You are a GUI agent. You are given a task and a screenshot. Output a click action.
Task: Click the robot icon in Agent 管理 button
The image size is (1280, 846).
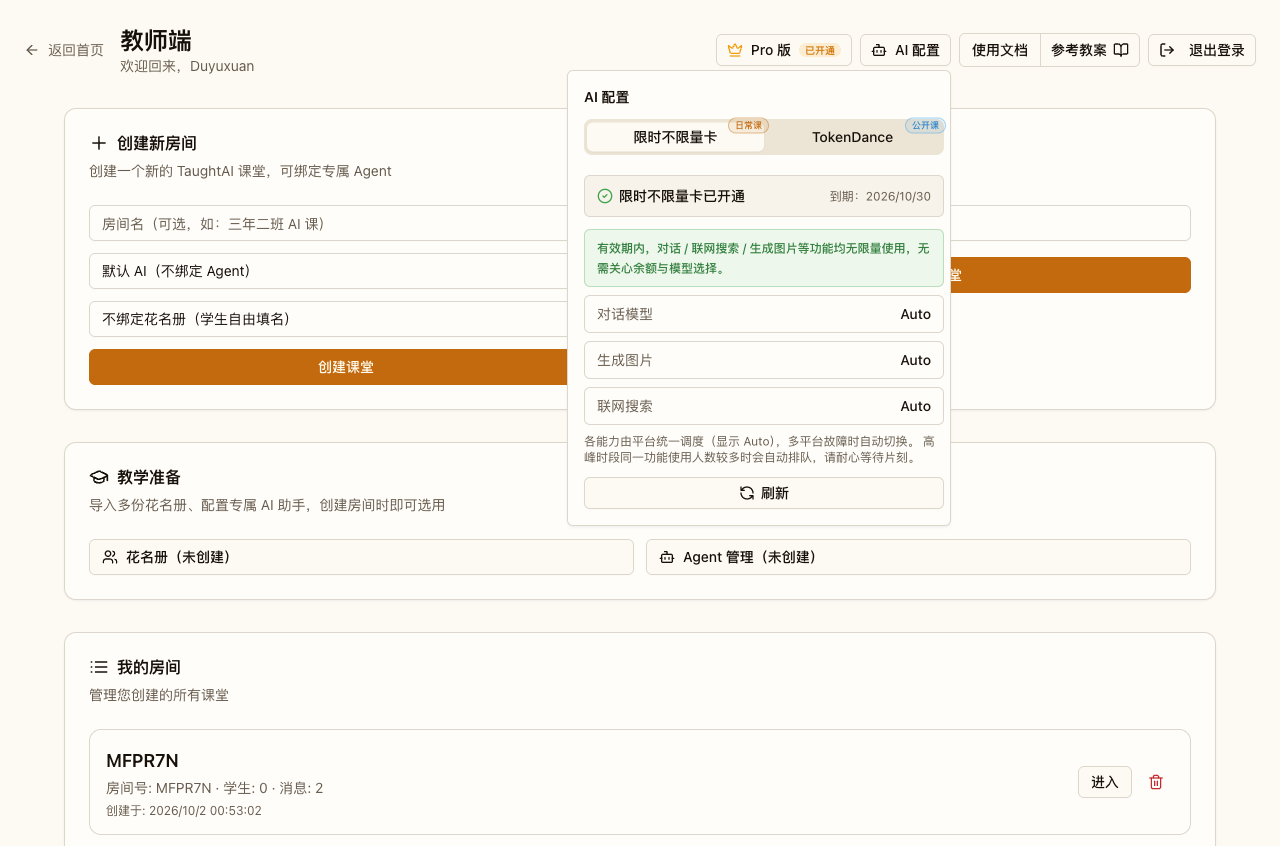pyautogui.click(x=667, y=557)
